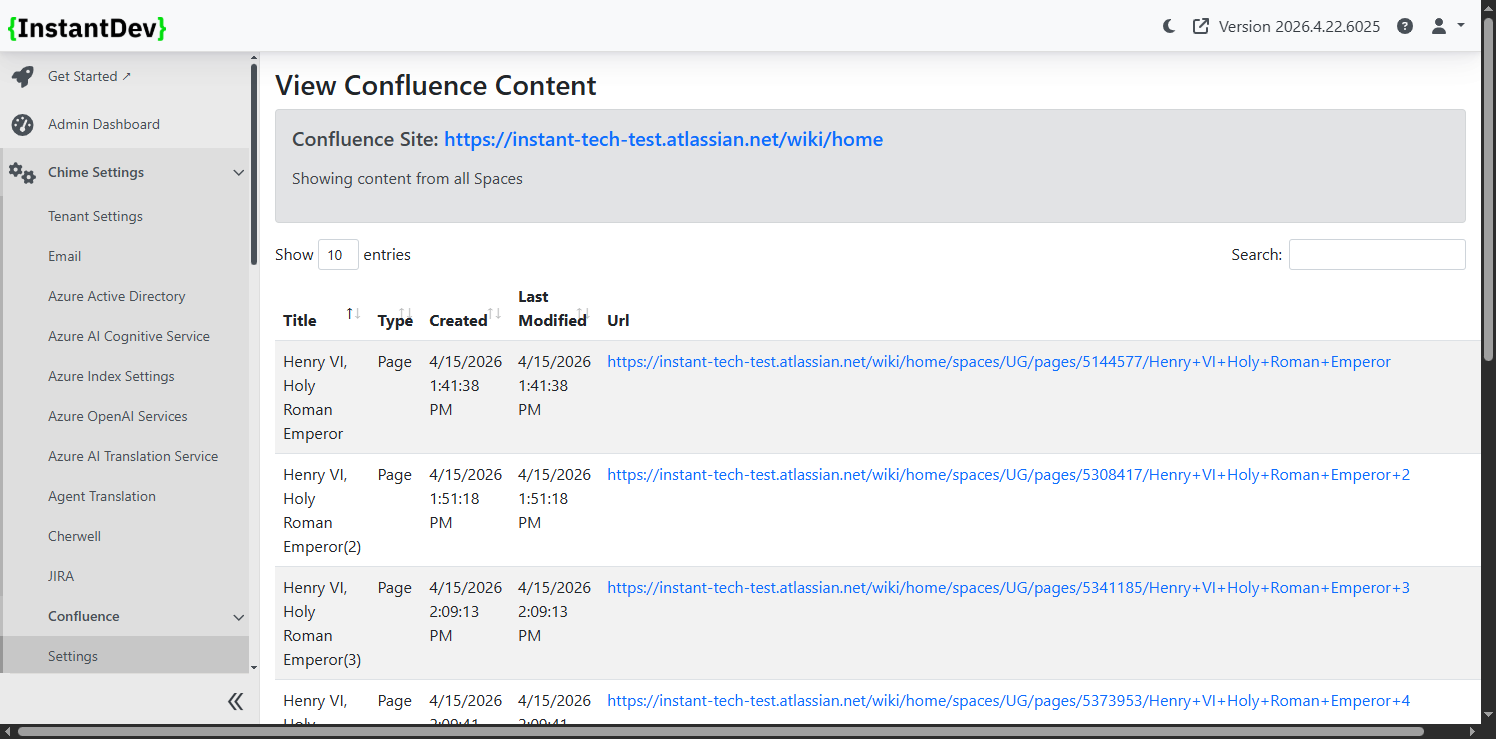1496x739 pixels.
Task: Open Tenant Settings menu item
Action: pos(95,216)
